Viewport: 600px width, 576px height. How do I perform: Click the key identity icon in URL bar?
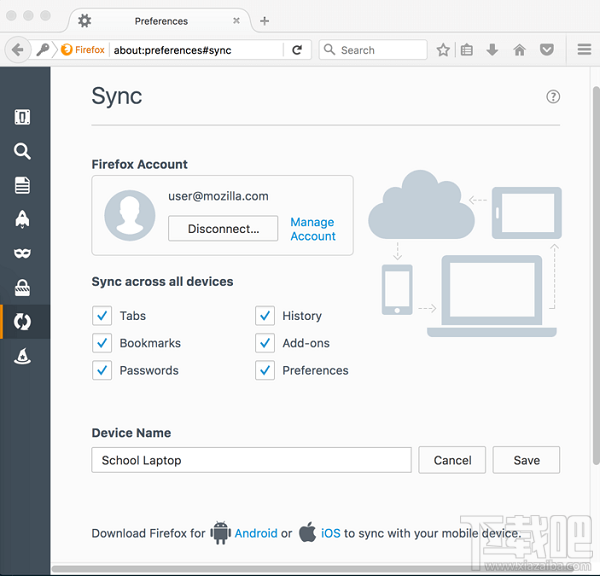pyautogui.click(x=43, y=50)
